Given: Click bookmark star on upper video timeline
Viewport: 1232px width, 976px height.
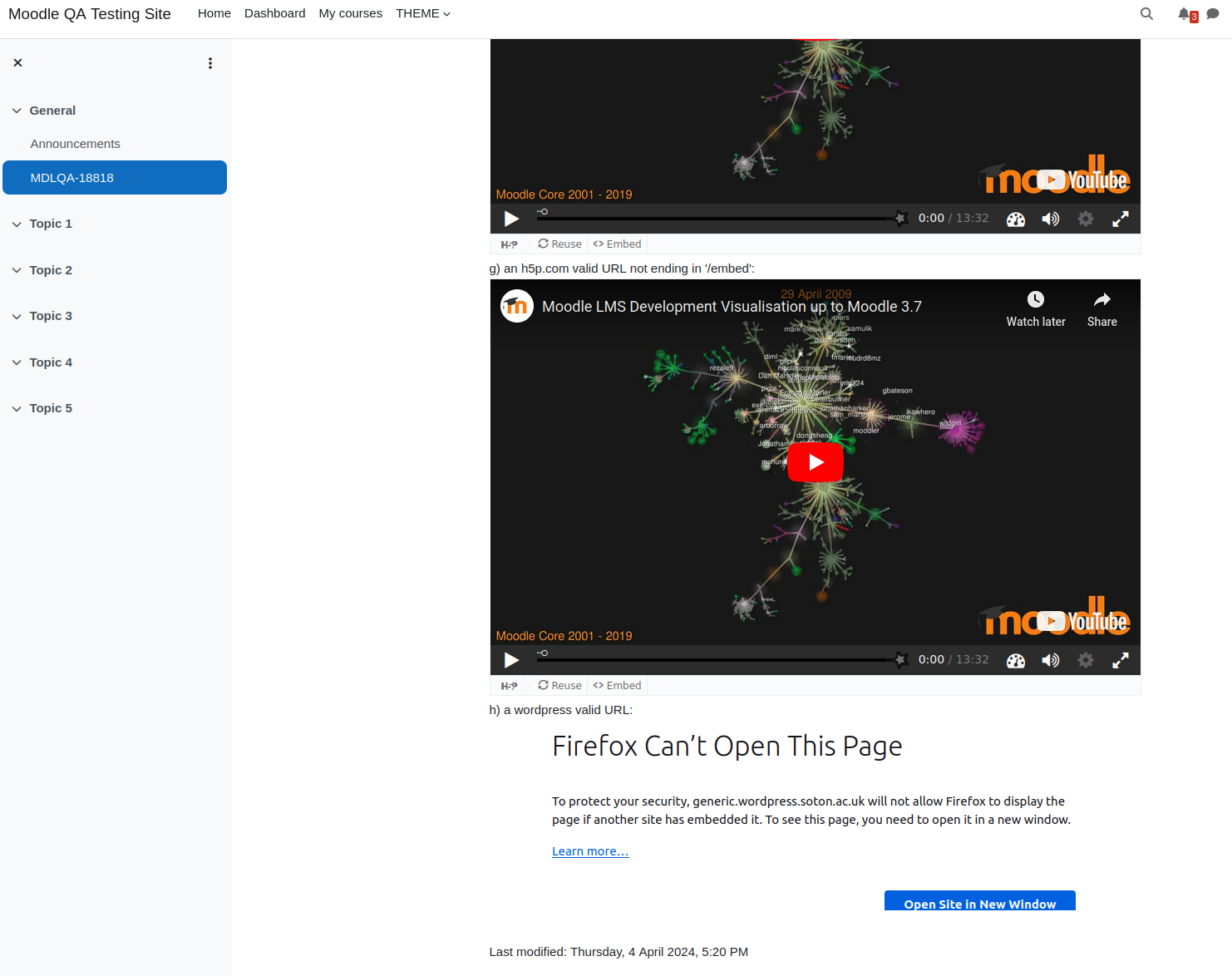Looking at the screenshot, I should (x=900, y=219).
